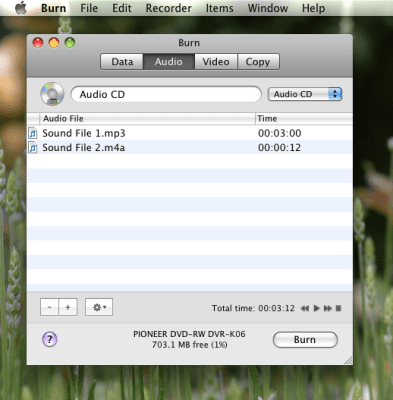Click the 703.1 MB free status text
The height and width of the screenshot is (400, 393).
coord(190,345)
